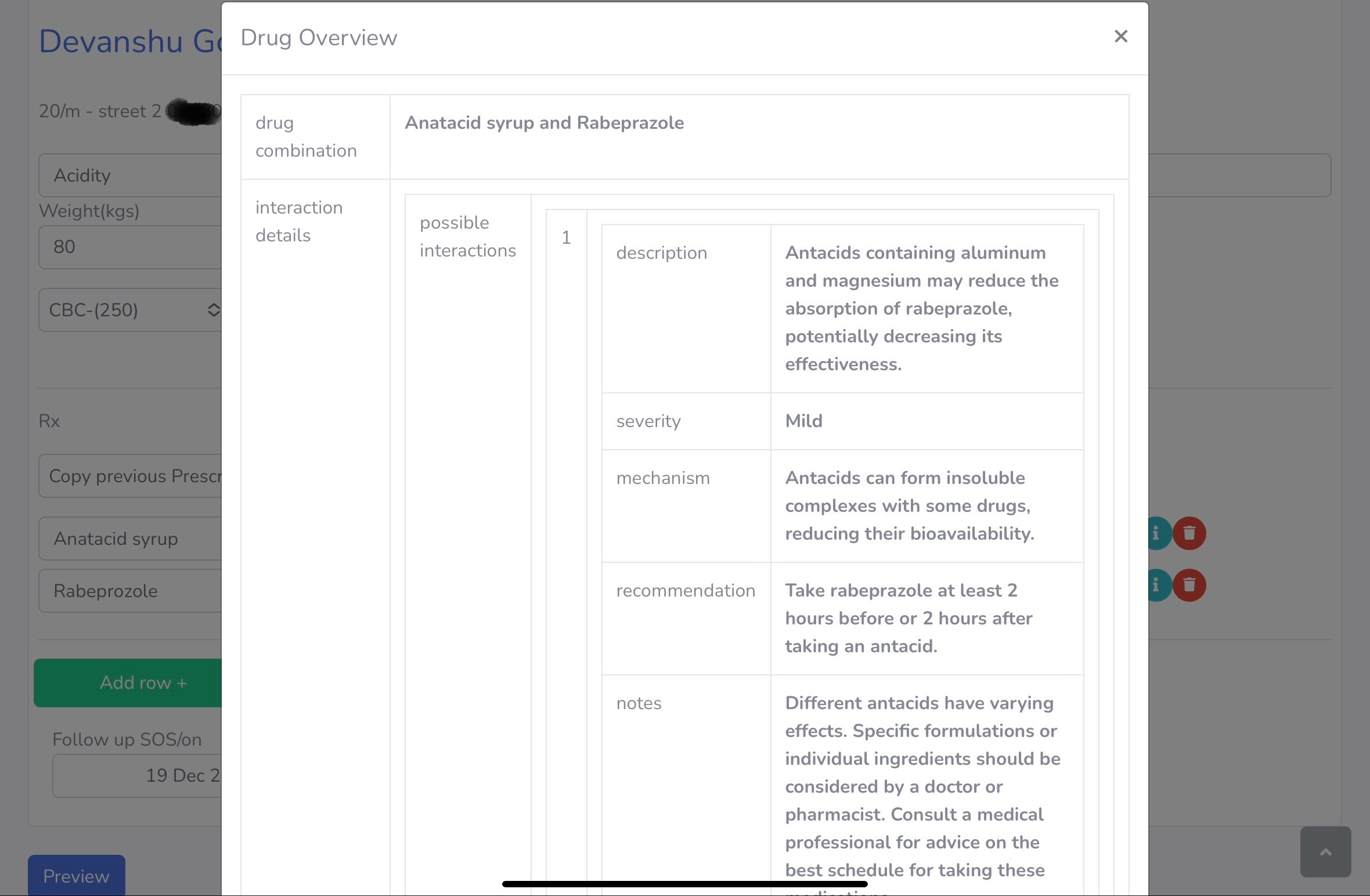Click the Weight field showing 80

(x=130, y=247)
